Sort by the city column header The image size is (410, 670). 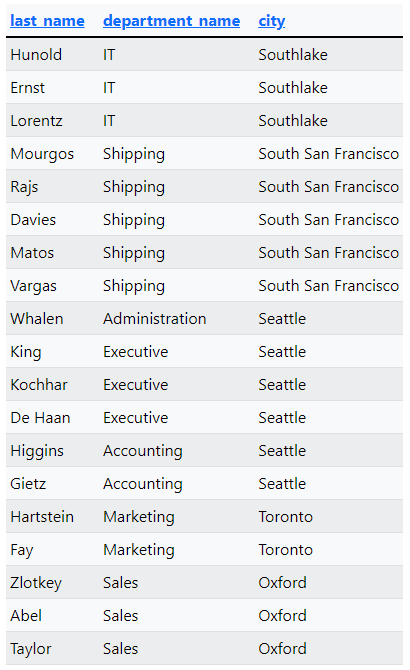coord(271,21)
